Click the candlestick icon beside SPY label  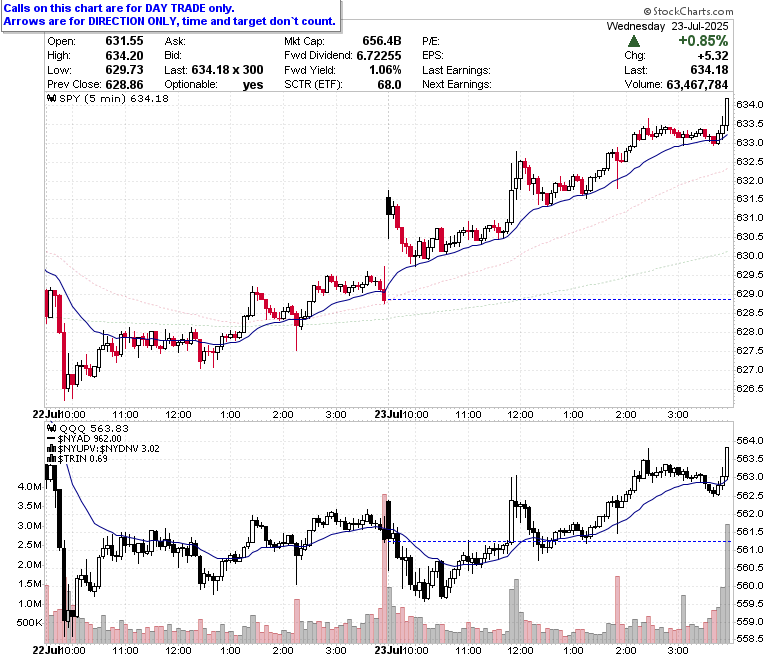click(x=52, y=98)
